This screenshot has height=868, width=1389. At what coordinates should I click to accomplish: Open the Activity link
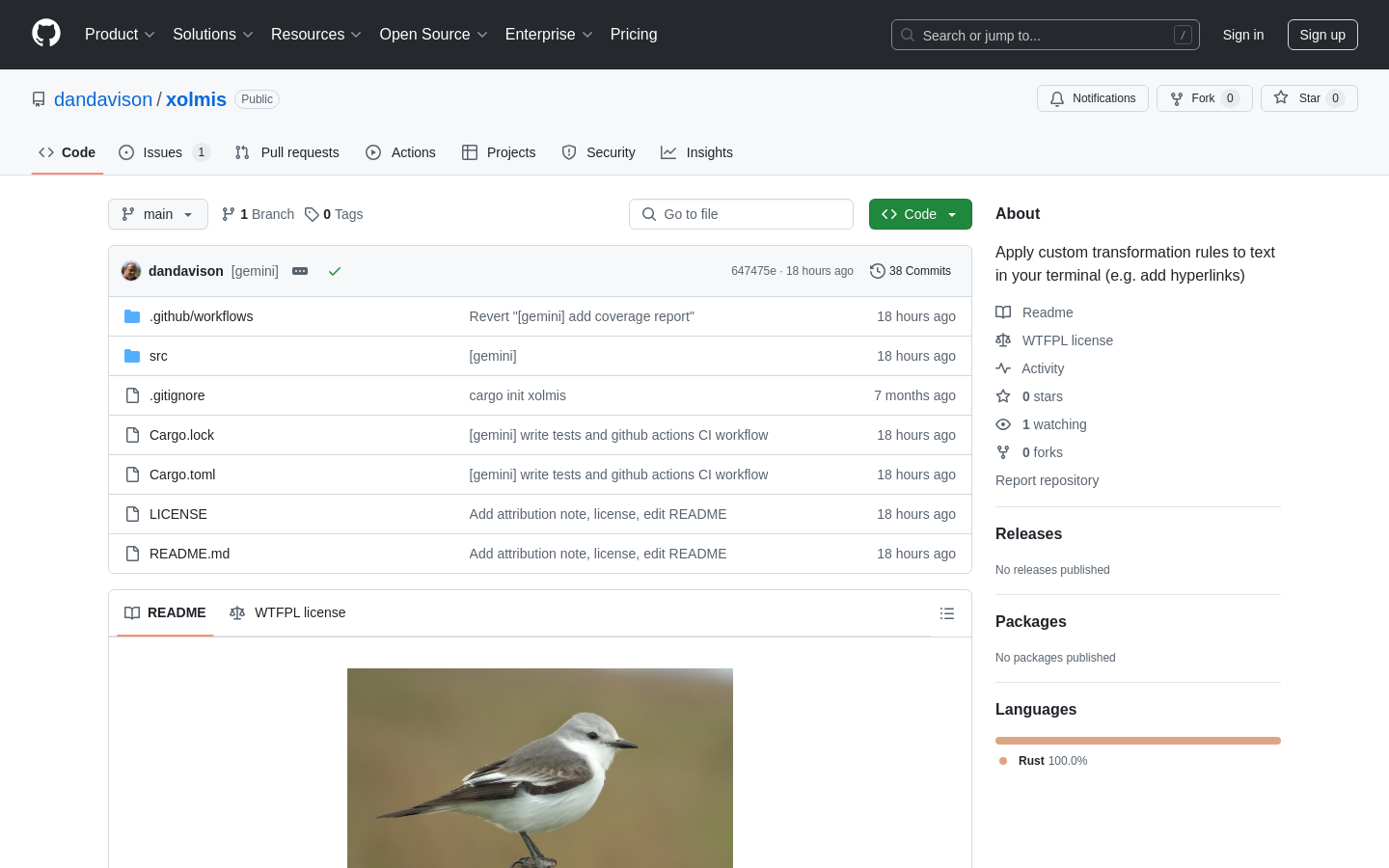click(x=1030, y=368)
